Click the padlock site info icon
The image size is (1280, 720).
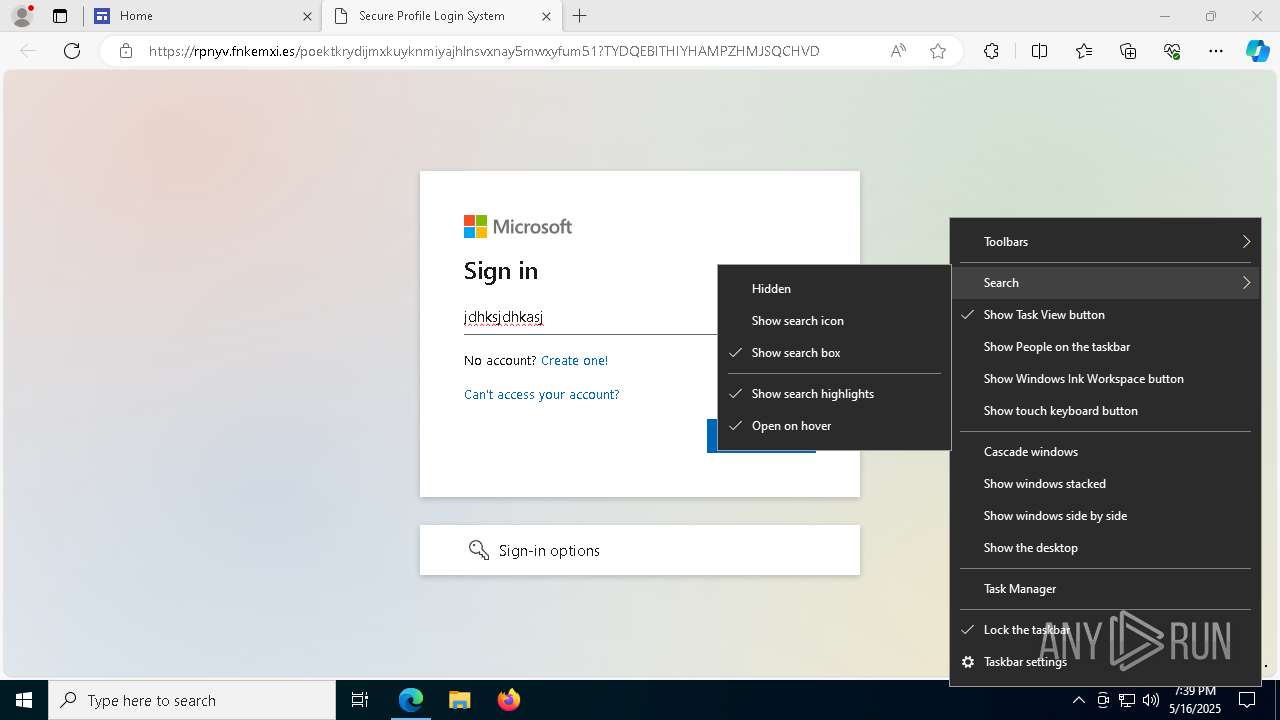(126, 51)
